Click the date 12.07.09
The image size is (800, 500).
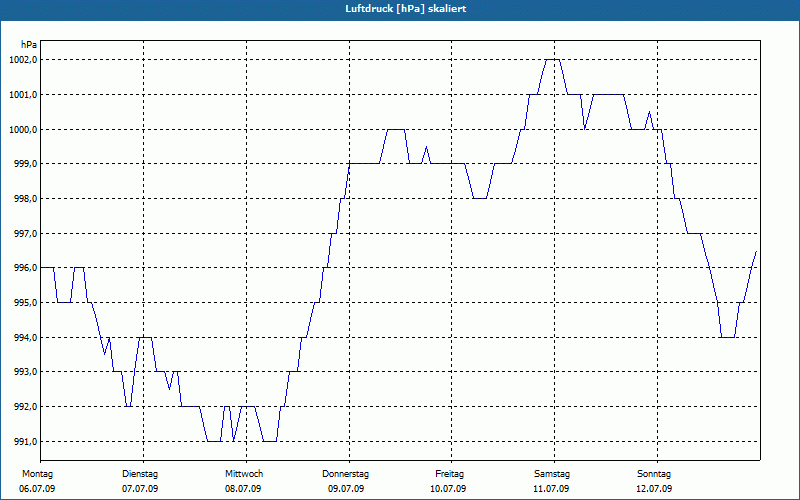[654, 489]
